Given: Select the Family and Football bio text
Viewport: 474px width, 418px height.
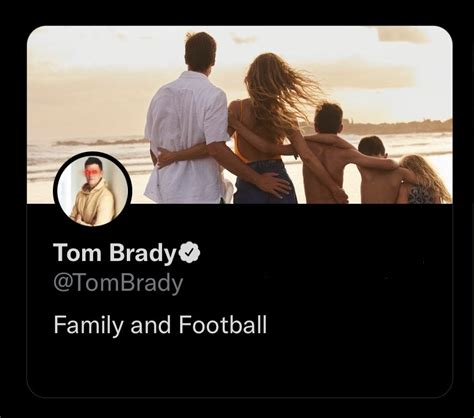Looking at the screenshot, I should [160, 325].
